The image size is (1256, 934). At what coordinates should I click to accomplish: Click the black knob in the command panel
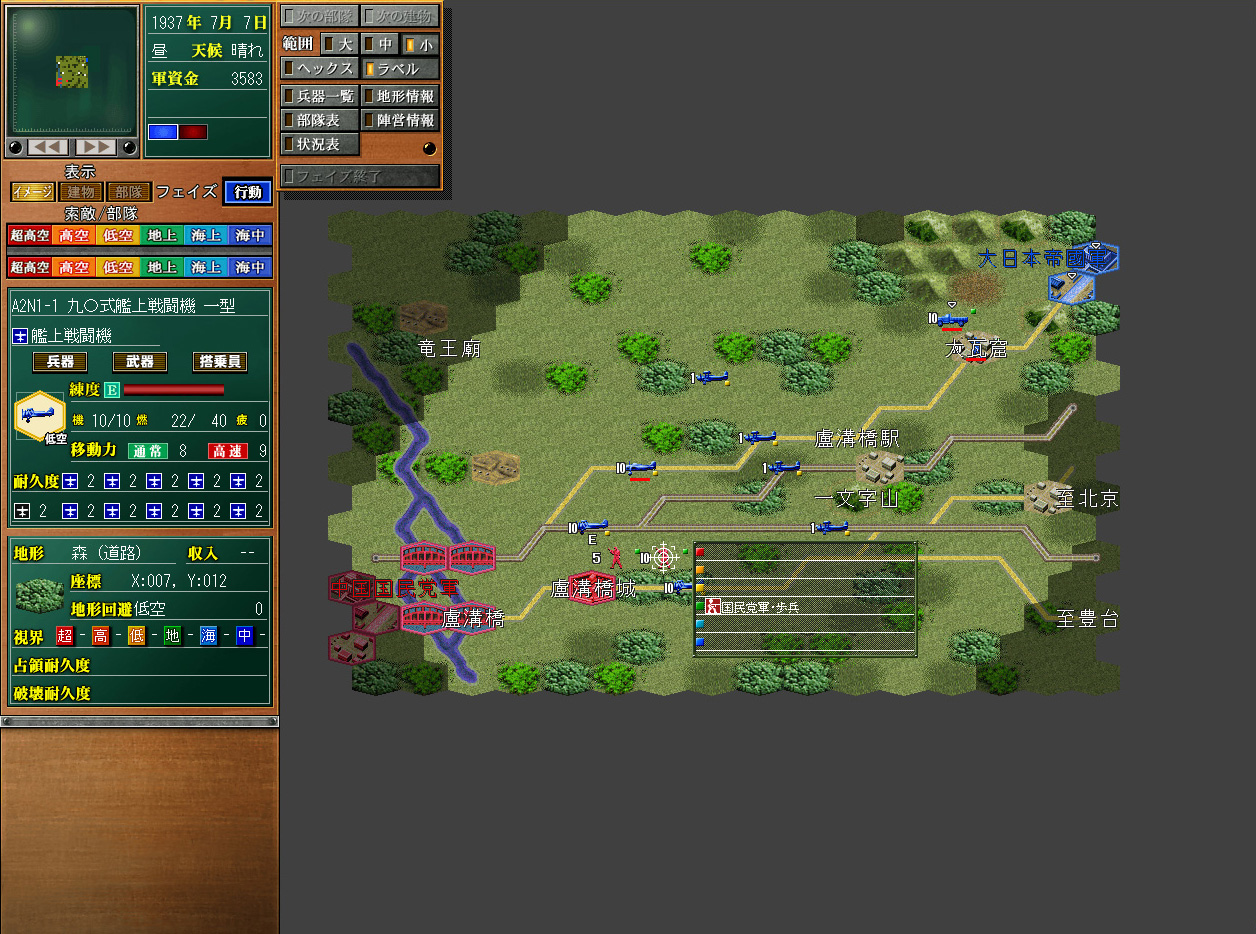pyautogui.click(x=429, y=148)
